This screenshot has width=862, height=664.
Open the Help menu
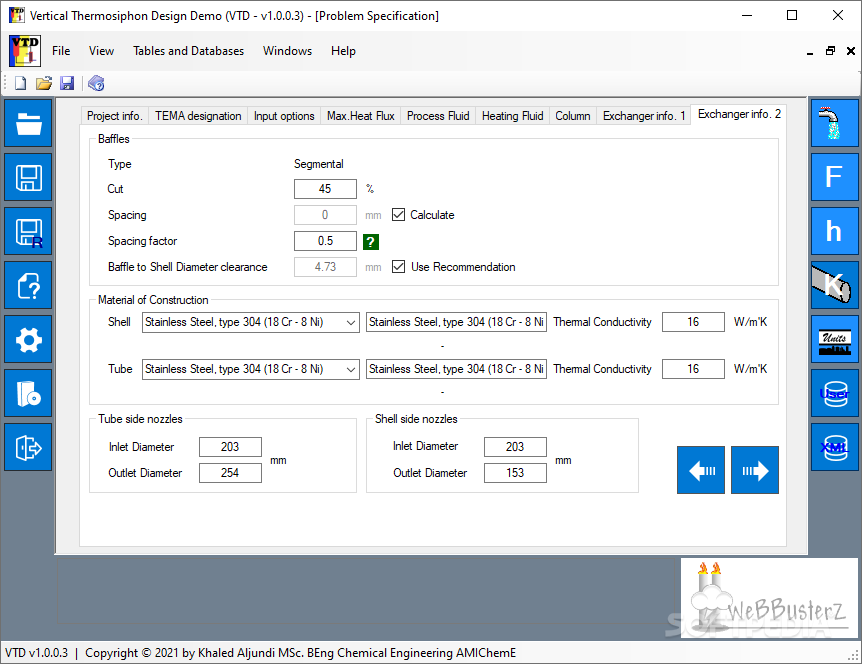pos(344,51)
